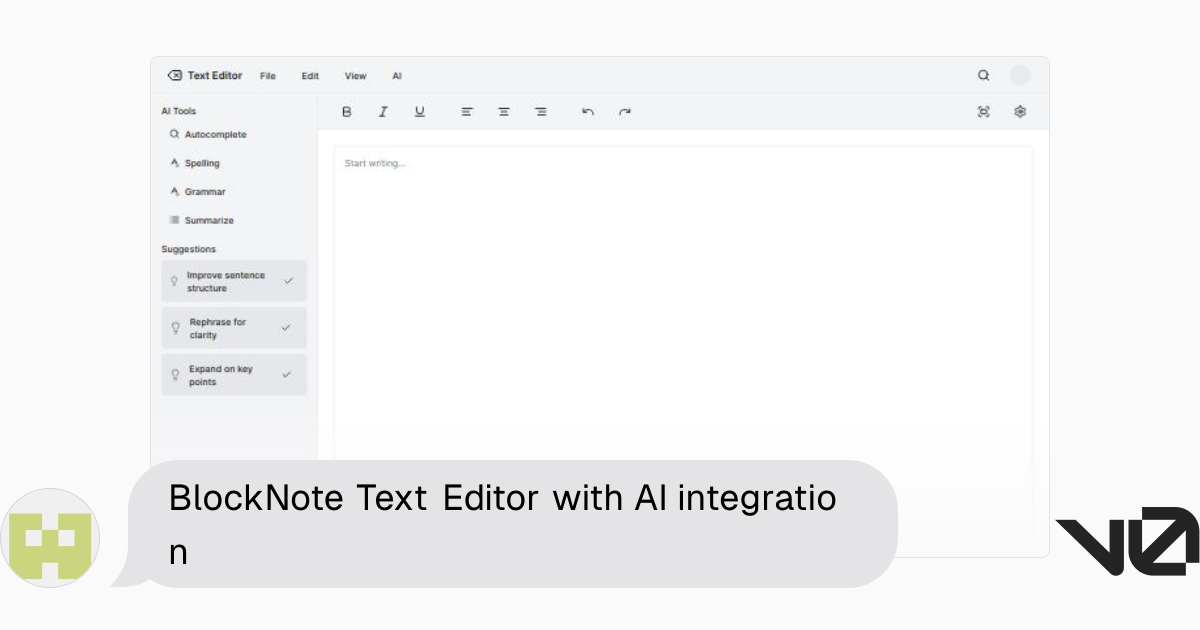The height and width of the screenshot is (630, 1200).
Task: Open the user avatar circle
Action: (x=1020, y=75)
